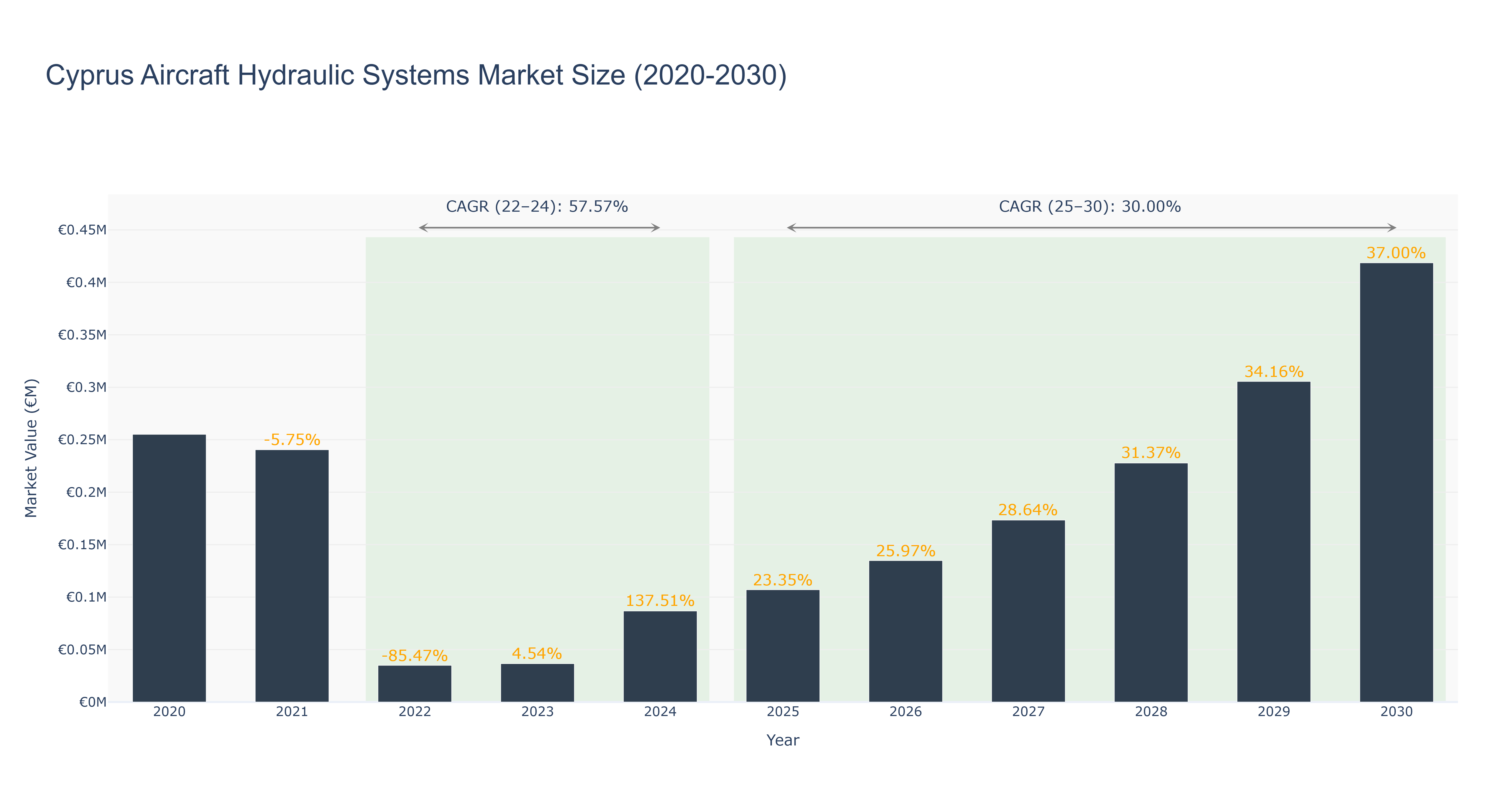Click the 'CAGR (22–24): 57.57%' annotation
This screenshot has width=1512, height=810.
[x=537, y=207]
